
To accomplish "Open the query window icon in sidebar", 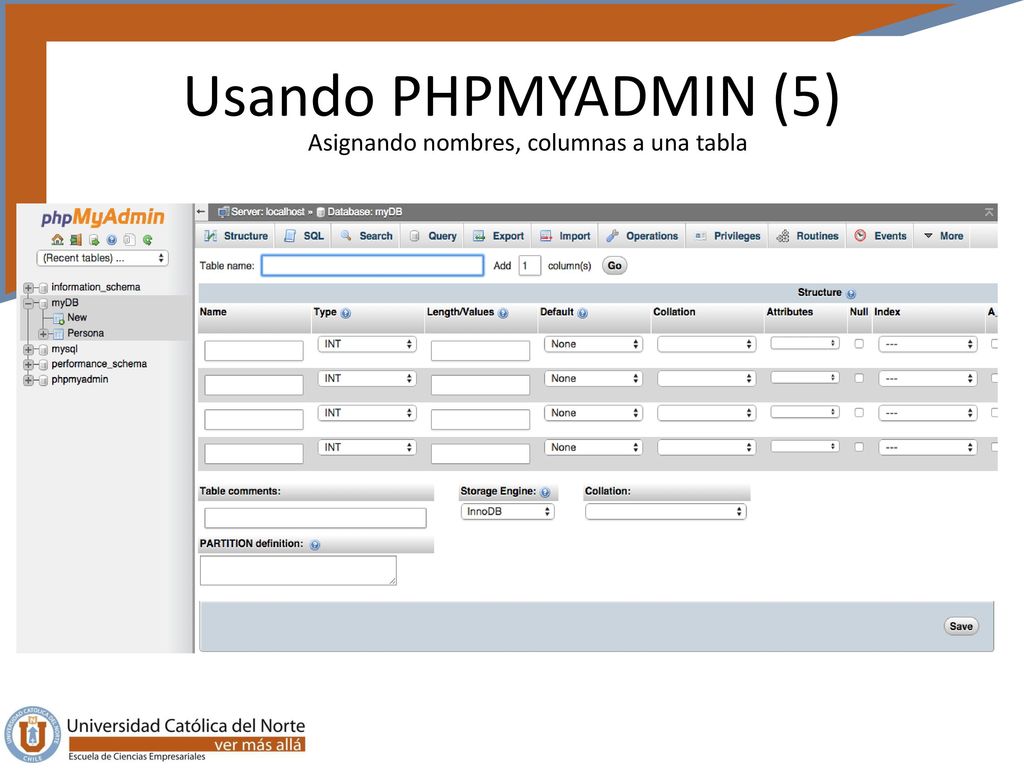I will 94,240.
